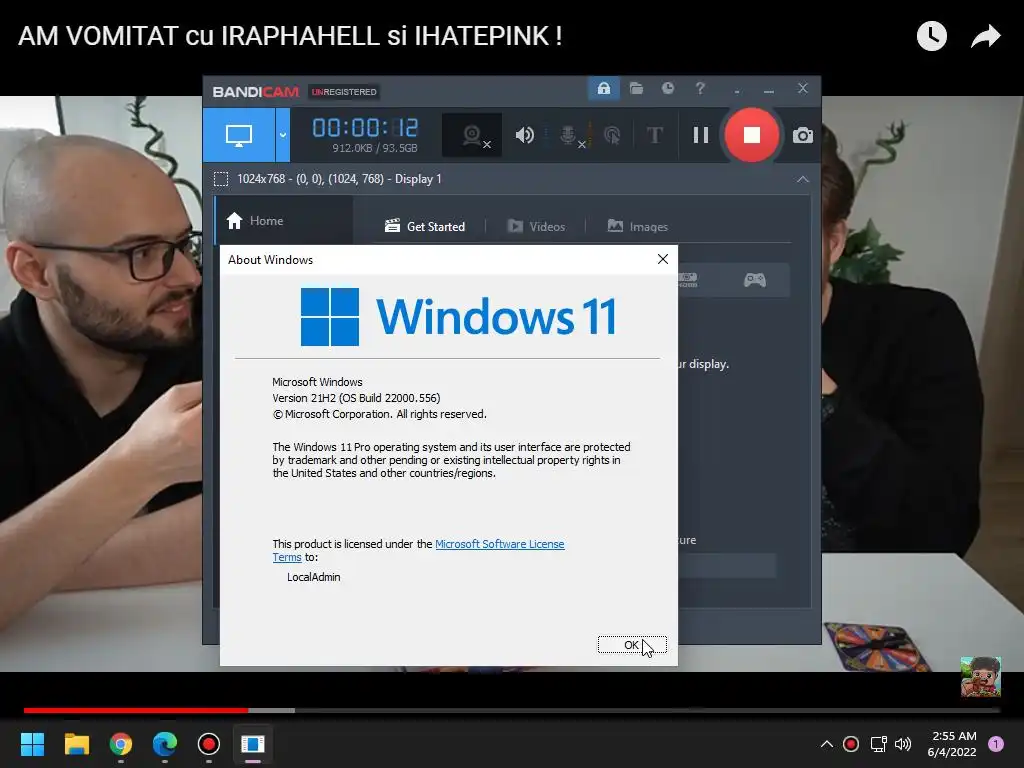Screen dimensions: 1024x768
Task: Open Home in Bandicam sidebar
Action: (283, 221)
